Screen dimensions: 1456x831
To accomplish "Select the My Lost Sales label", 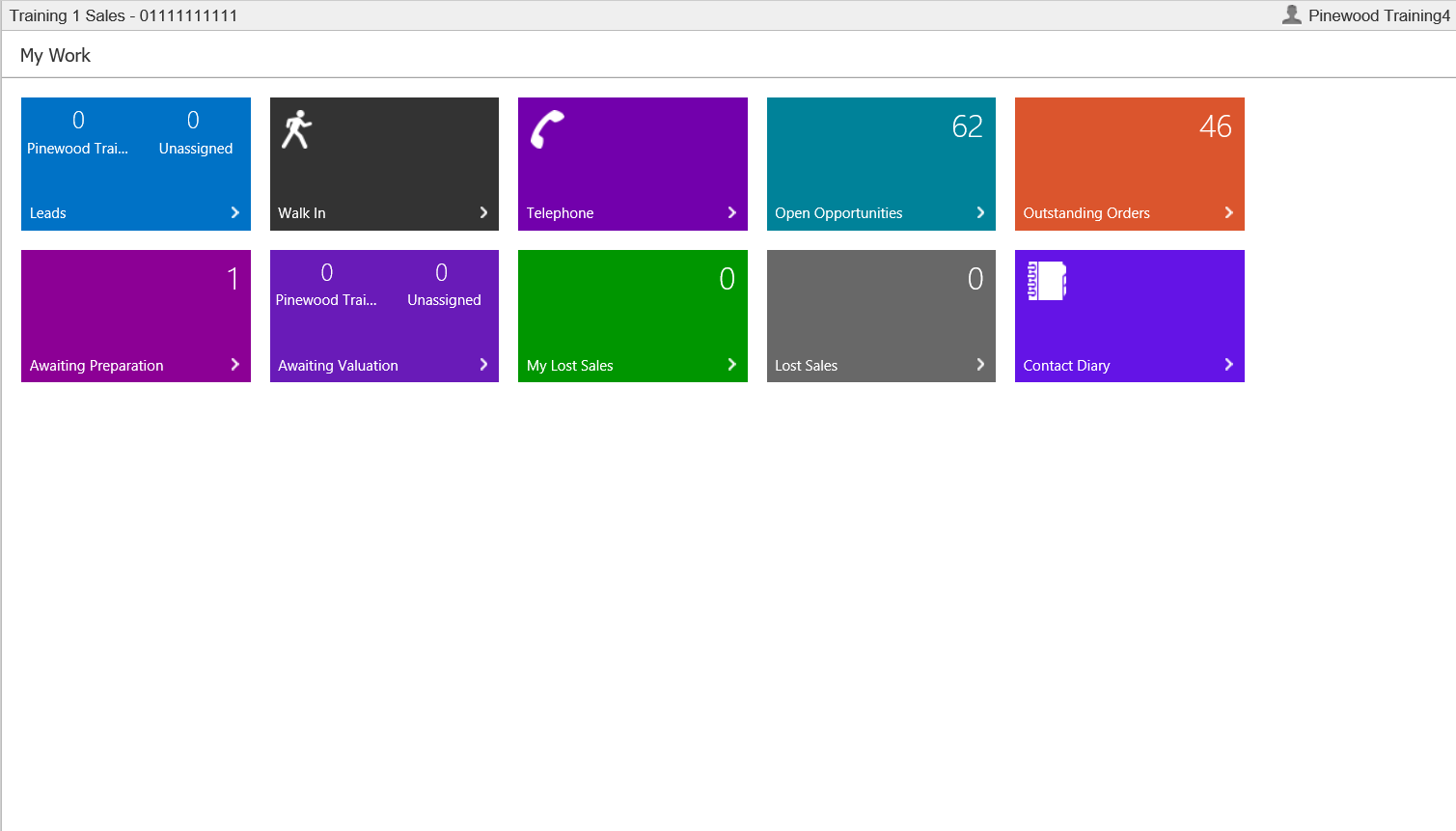I will [570, 366].
